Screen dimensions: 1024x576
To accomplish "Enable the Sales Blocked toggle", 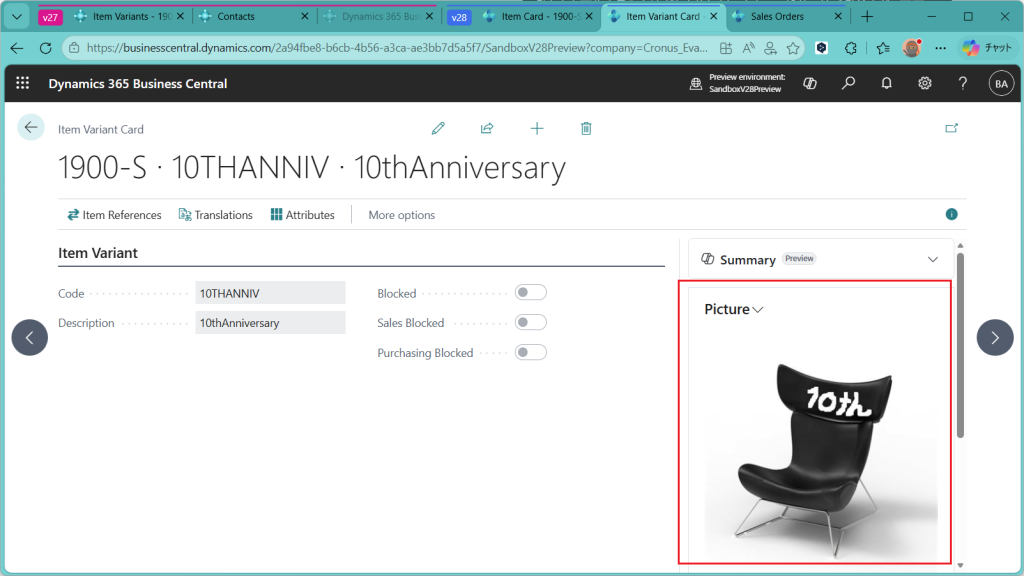I will coord(531,323).
